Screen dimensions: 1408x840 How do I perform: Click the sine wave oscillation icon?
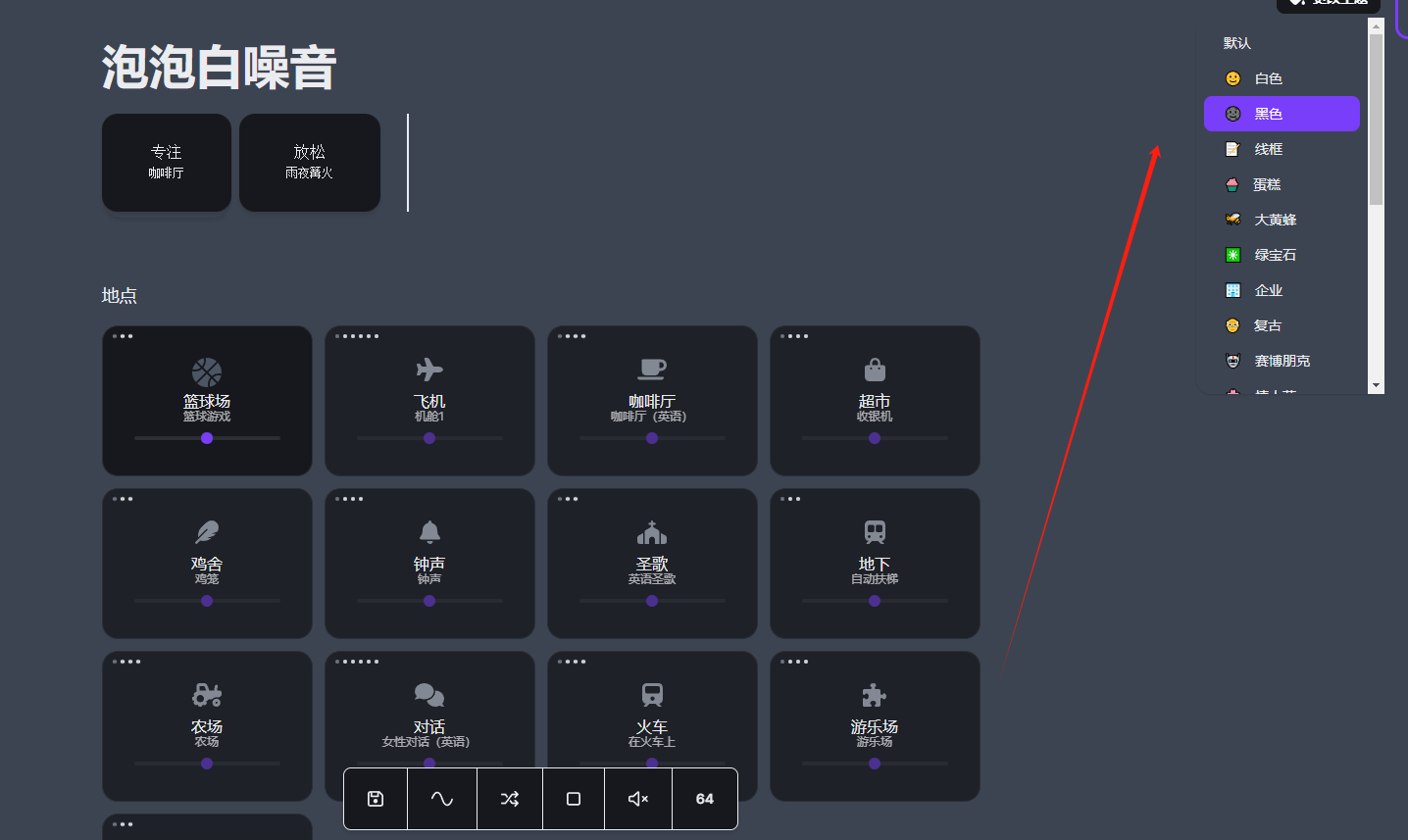click(x=442, y=799)
